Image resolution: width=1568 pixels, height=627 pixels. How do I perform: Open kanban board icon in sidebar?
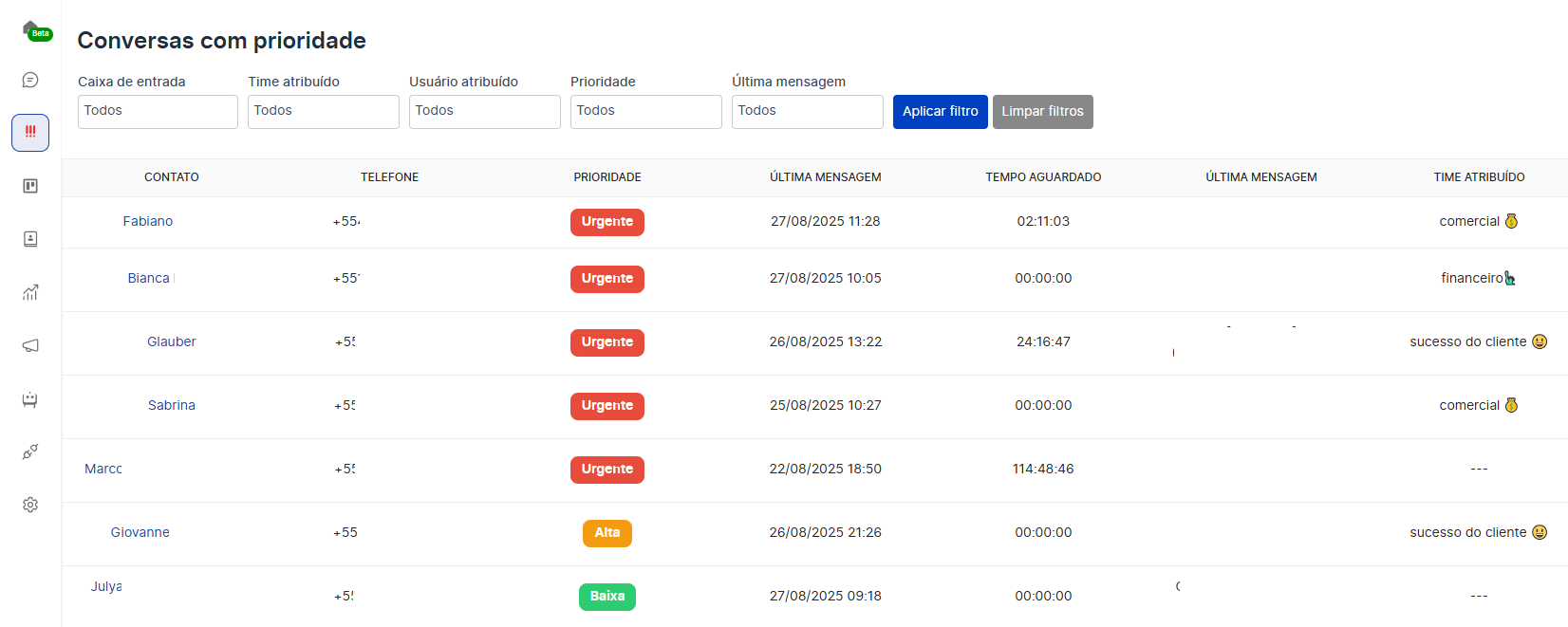(30, 186)
